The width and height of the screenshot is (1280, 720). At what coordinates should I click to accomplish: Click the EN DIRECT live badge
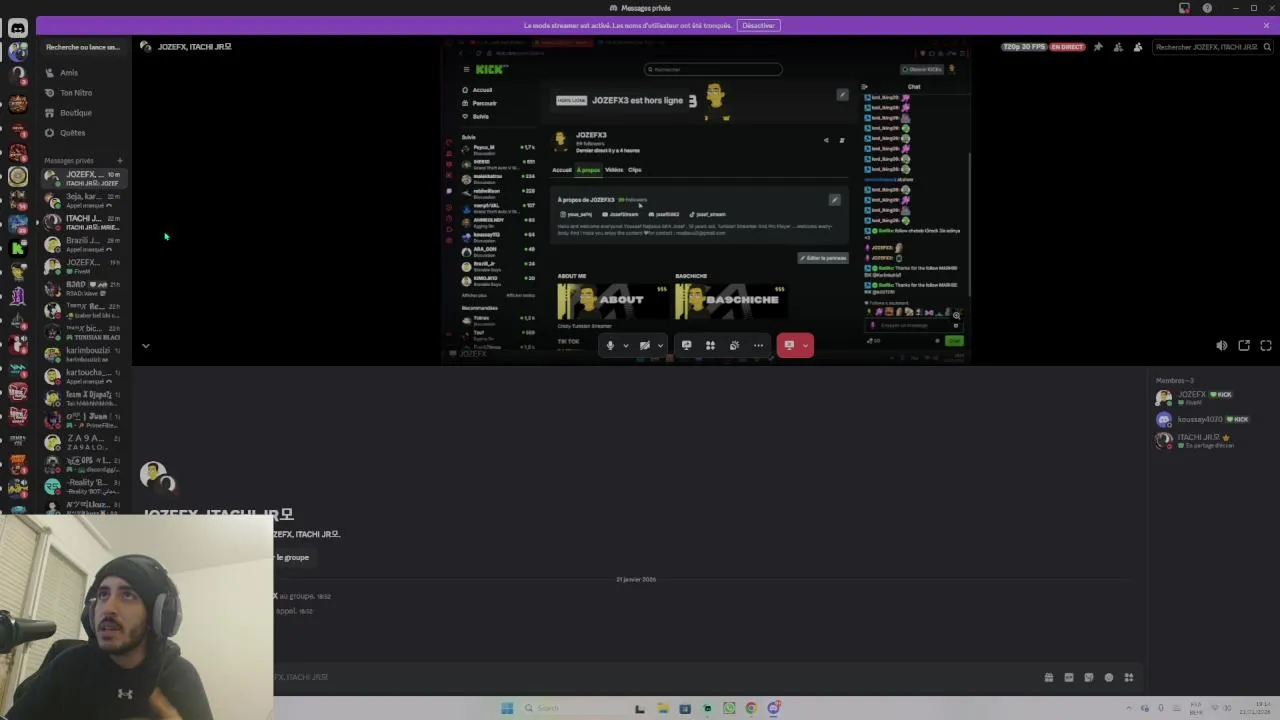point(1067,47)
